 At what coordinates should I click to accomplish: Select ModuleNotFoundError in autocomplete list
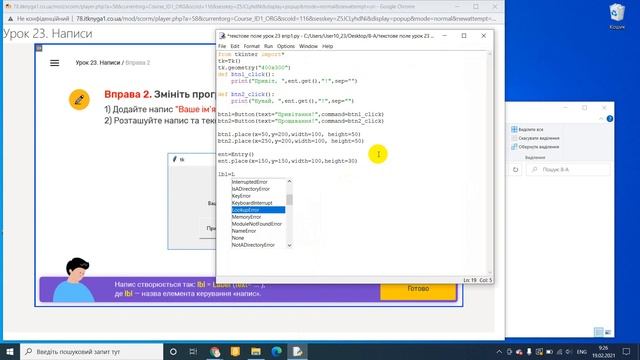pos(258,224)
